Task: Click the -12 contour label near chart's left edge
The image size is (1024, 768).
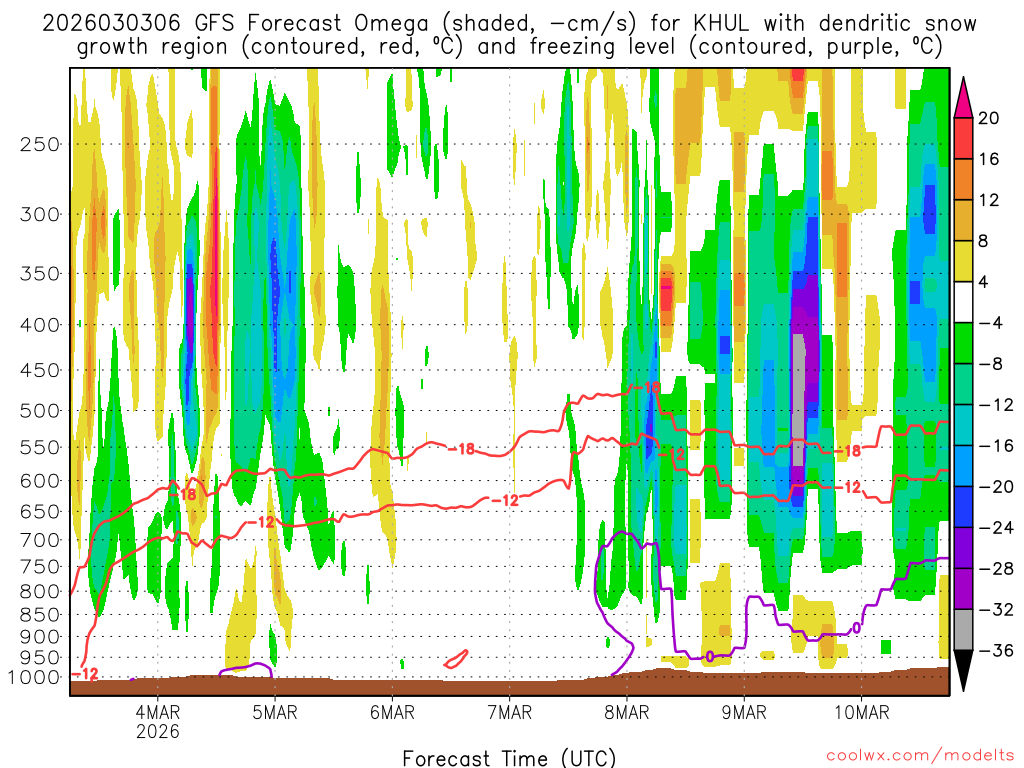Action: [85, 674]
